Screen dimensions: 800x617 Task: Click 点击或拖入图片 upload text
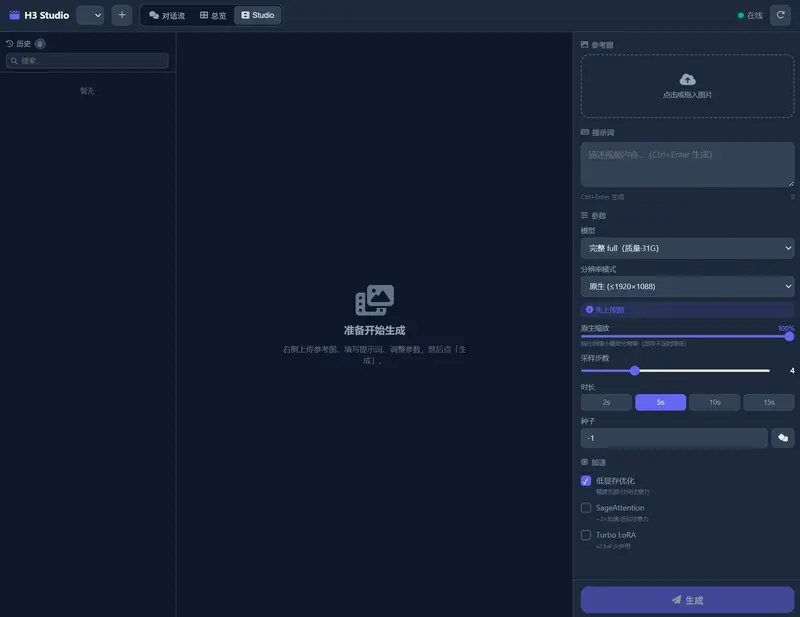pyautogui.click(x=687, y=95)
